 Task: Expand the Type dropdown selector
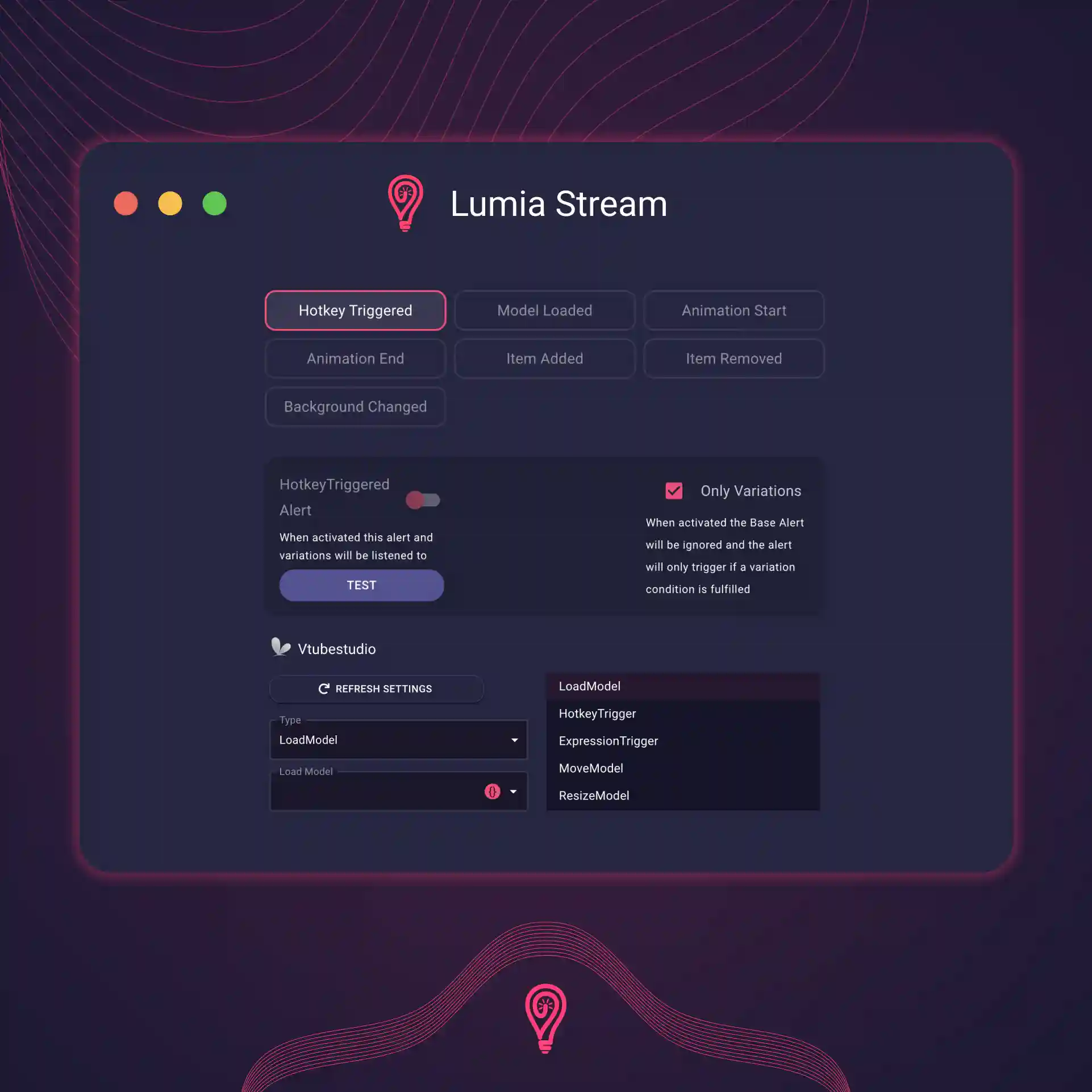(514, 740)
